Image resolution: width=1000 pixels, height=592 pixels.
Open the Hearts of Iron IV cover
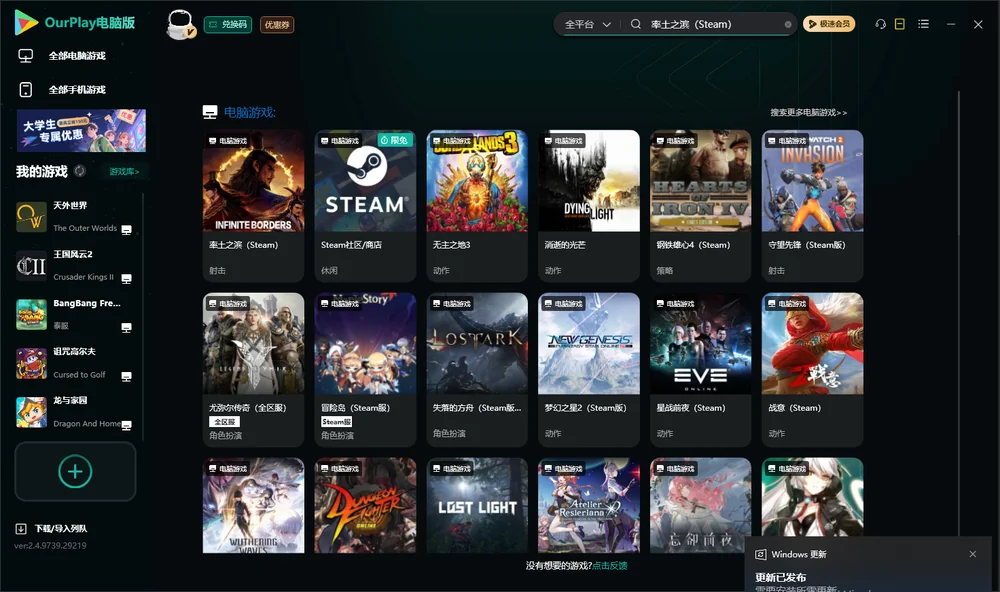click(x=700, y=181)
